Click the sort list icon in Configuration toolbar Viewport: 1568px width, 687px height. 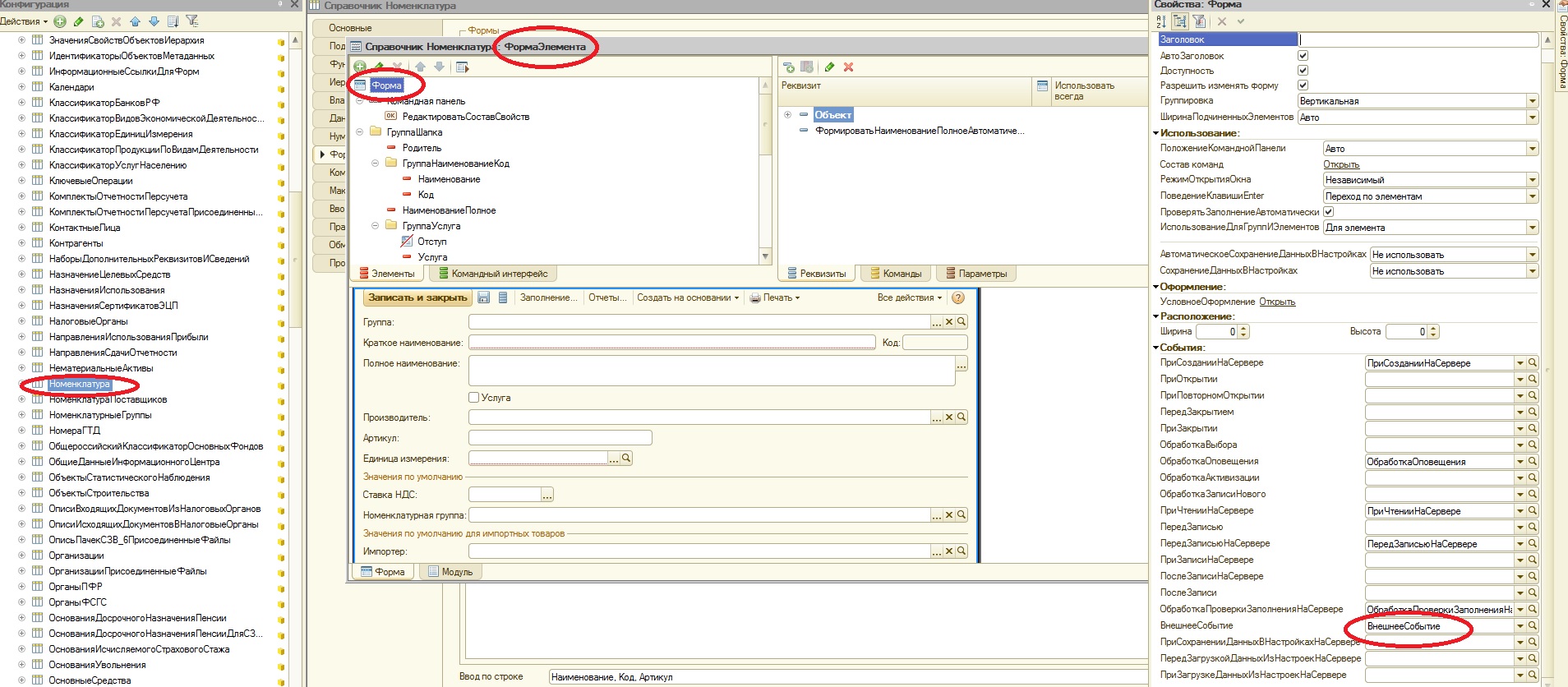[x=173, y=21]
